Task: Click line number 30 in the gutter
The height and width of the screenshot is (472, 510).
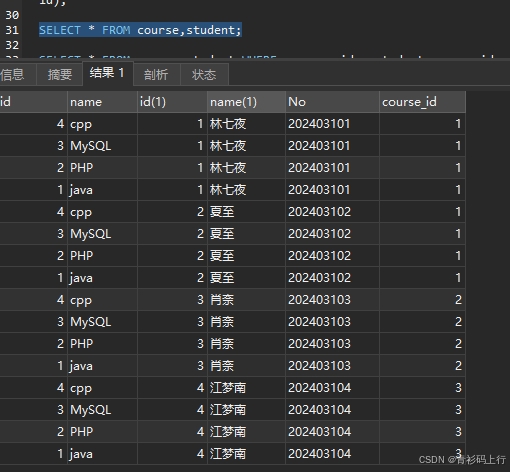Action: click(12, 15)
